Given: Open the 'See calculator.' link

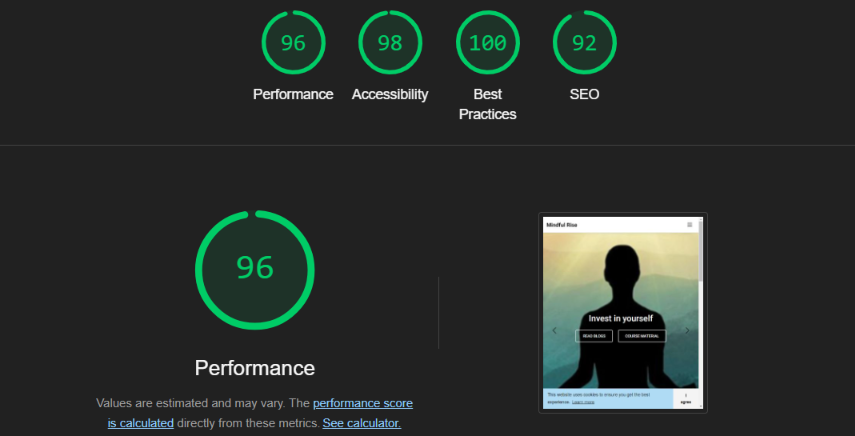Looking at the screenshot, I should (362, 423).
